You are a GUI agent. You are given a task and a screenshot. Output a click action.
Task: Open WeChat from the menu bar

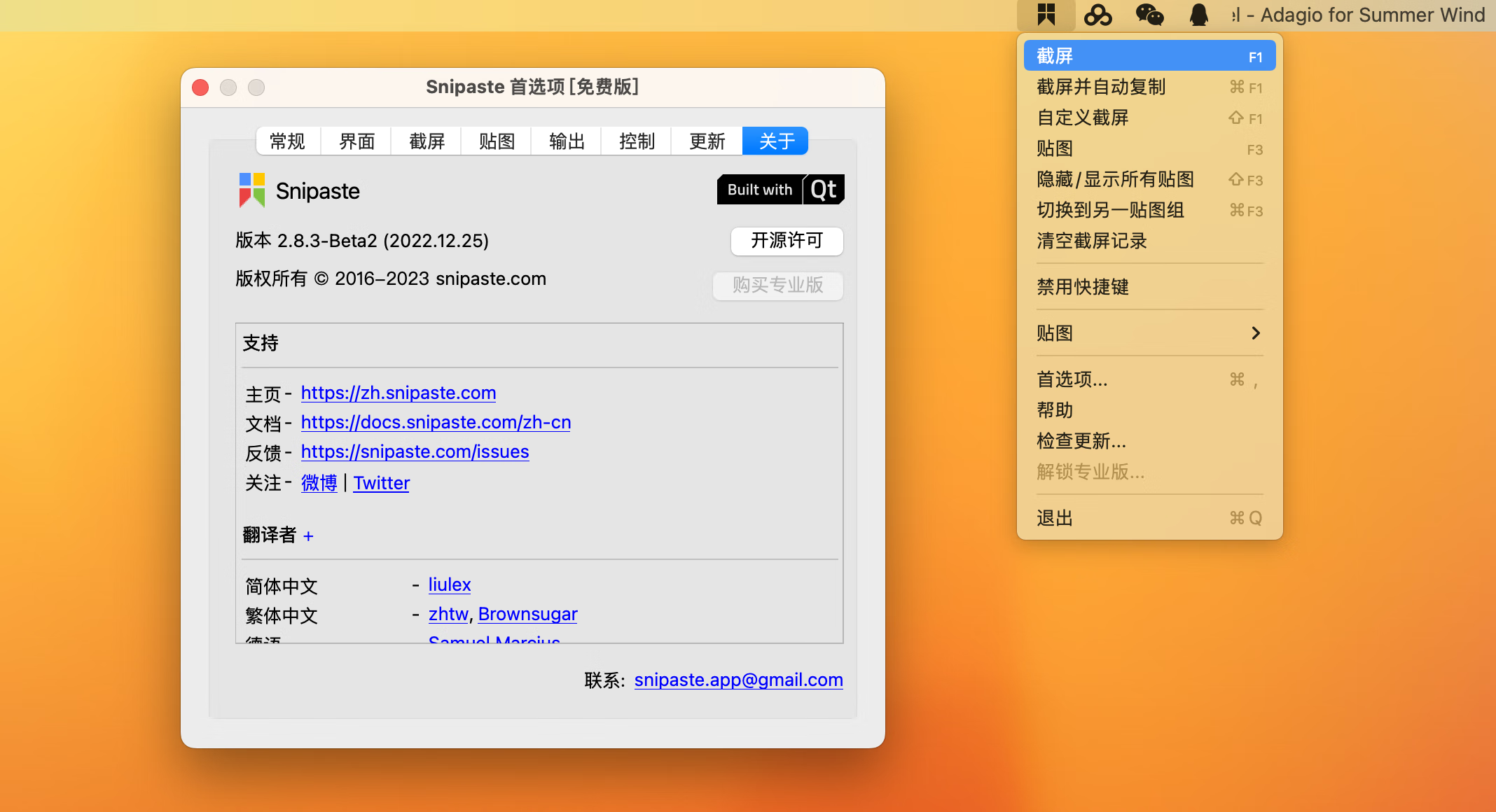(x=1149, y=15)
